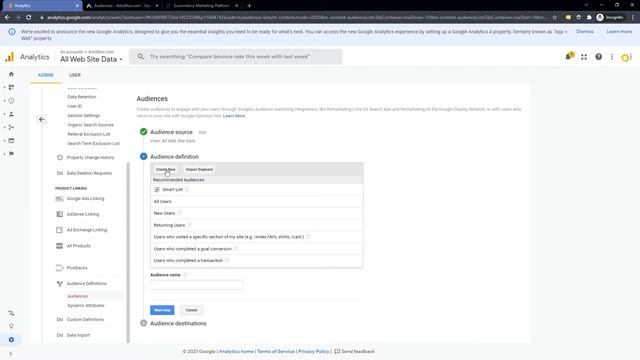Screen dimensions: 640x360
Task: Select the All Users audience
Action: pyautogui.click(x=256, y=201)
